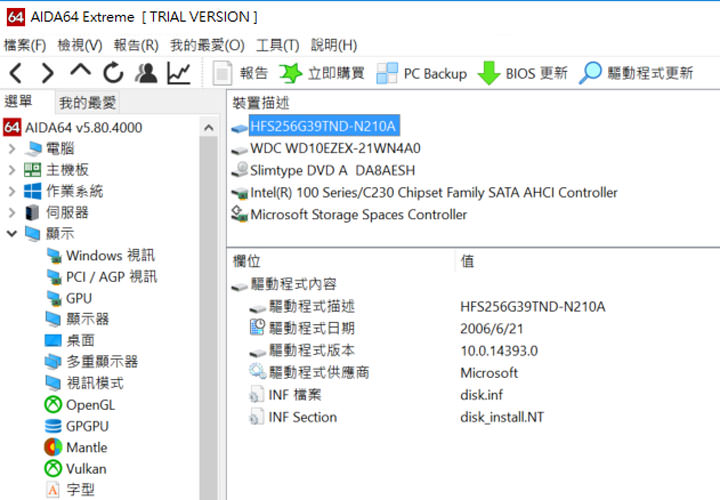Viewport: 720px width, 500px height.
Task: Expand the 作業系統 tree node
Action: 12,191
